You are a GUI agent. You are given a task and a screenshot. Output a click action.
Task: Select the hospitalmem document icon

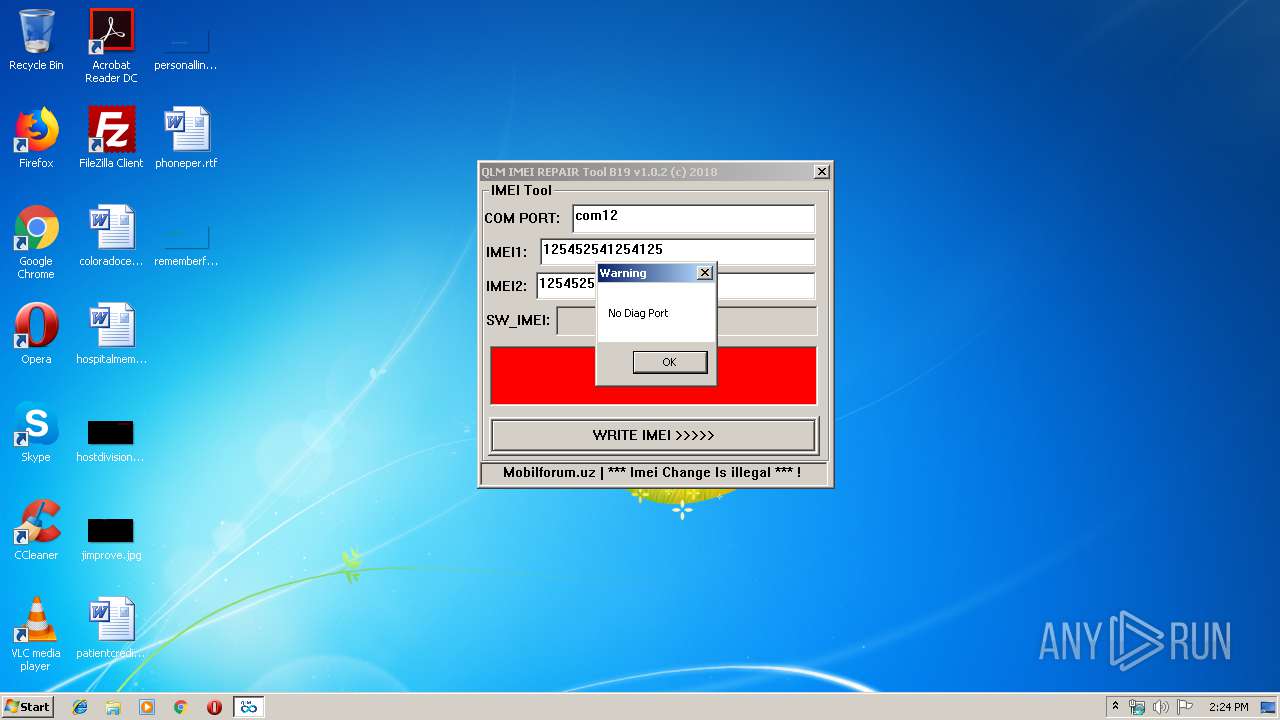pos(111,335)
